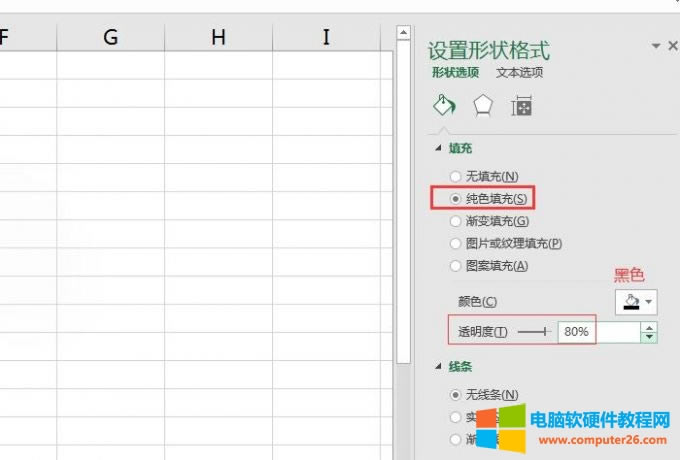Collapse the 线条 section
Image resolution: width=680 pixels, height=460 pixels.
(438, 367)
